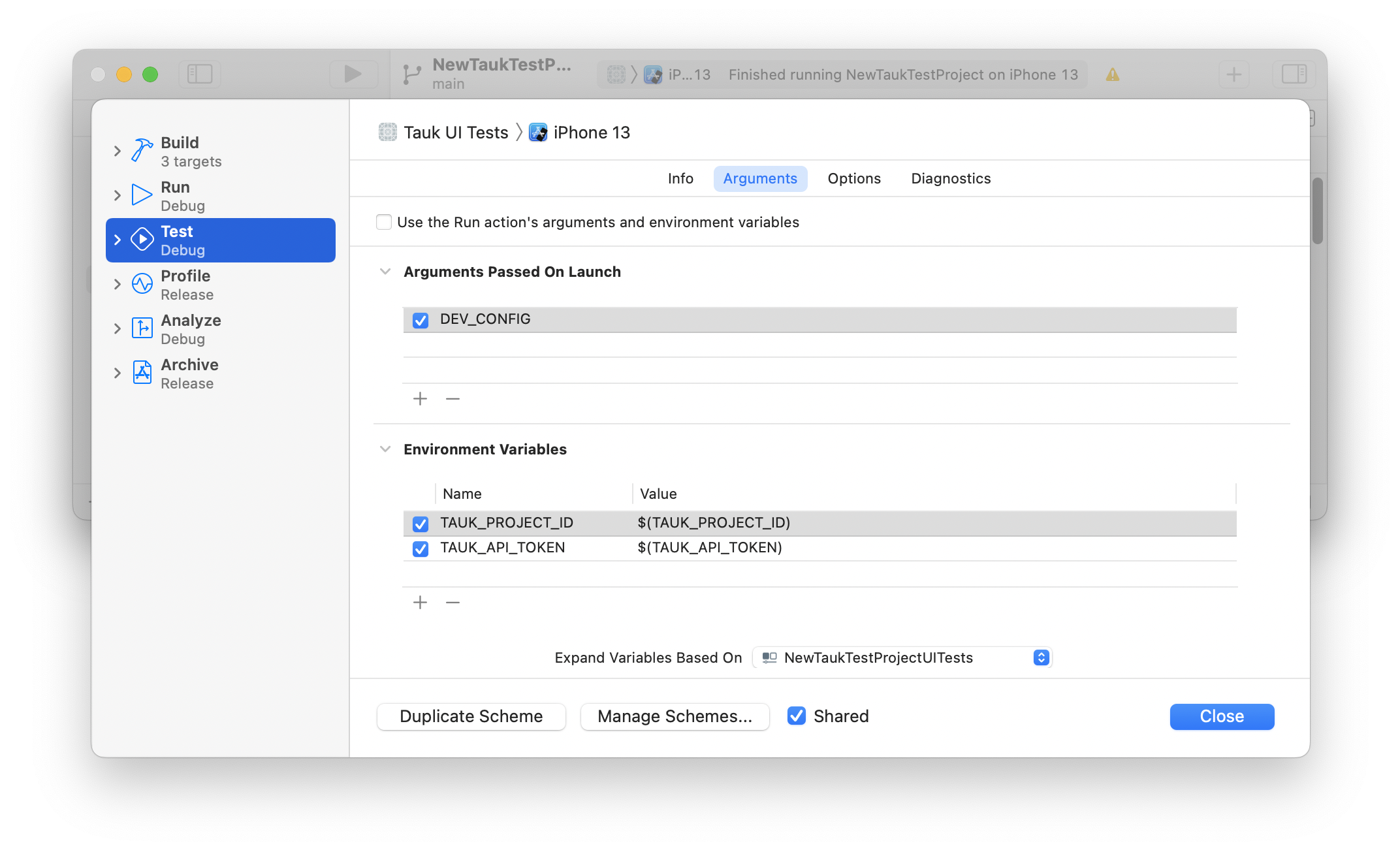Enable the Shared scheme checkbox
This screenshot has height=854, width=1400.
pos(797,716)
